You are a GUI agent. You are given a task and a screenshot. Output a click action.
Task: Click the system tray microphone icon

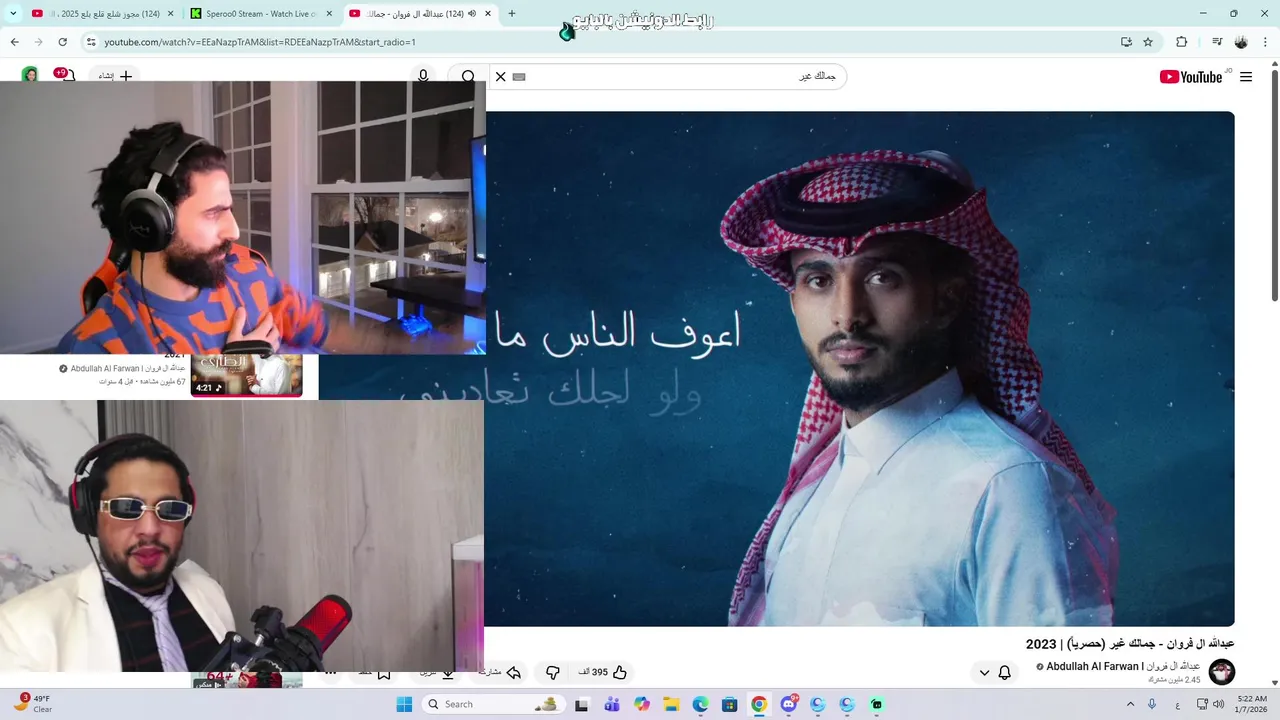(1152, 704)
